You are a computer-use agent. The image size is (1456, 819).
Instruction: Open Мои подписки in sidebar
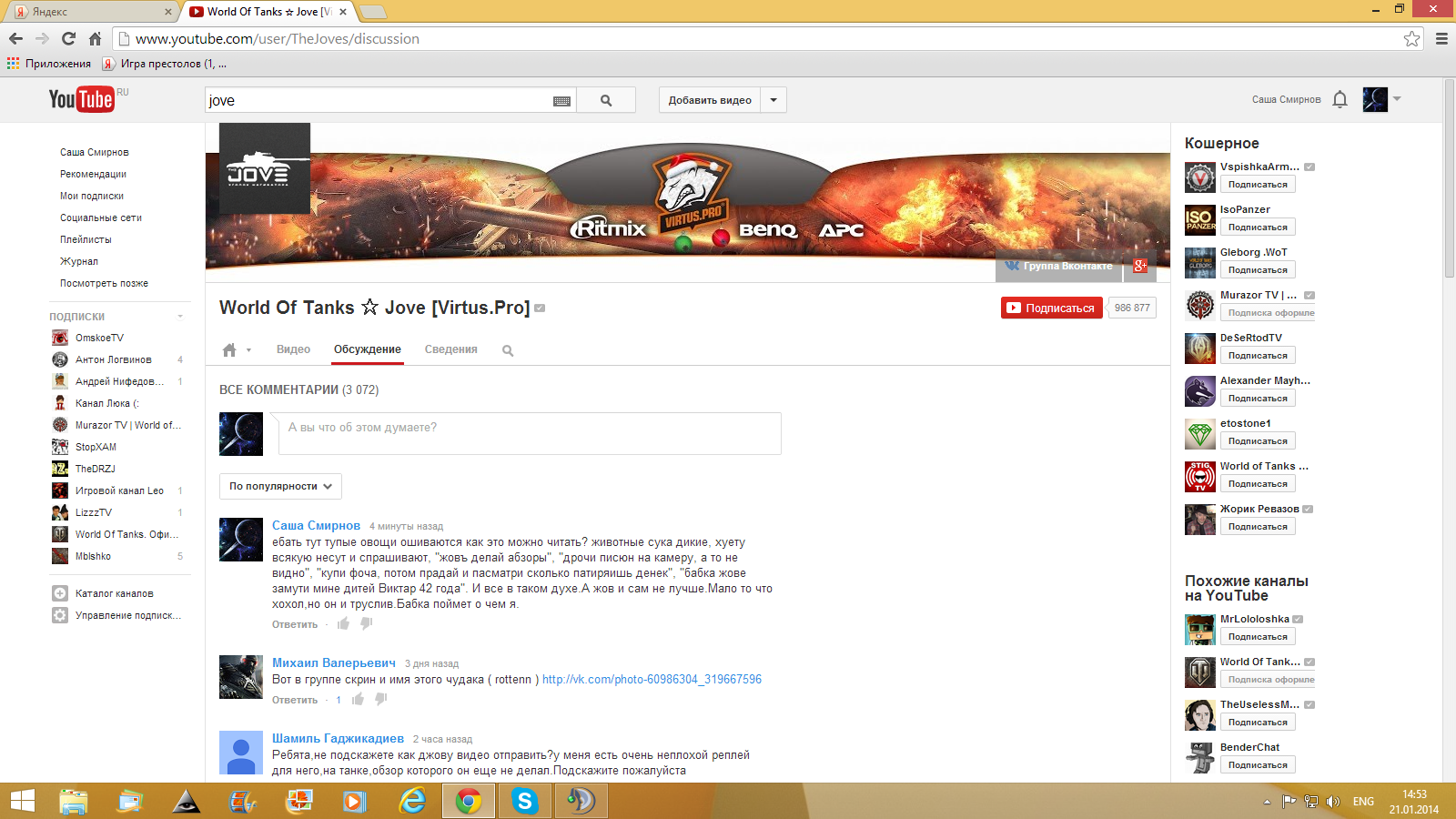pyautogui.click(x=92, y=196)
